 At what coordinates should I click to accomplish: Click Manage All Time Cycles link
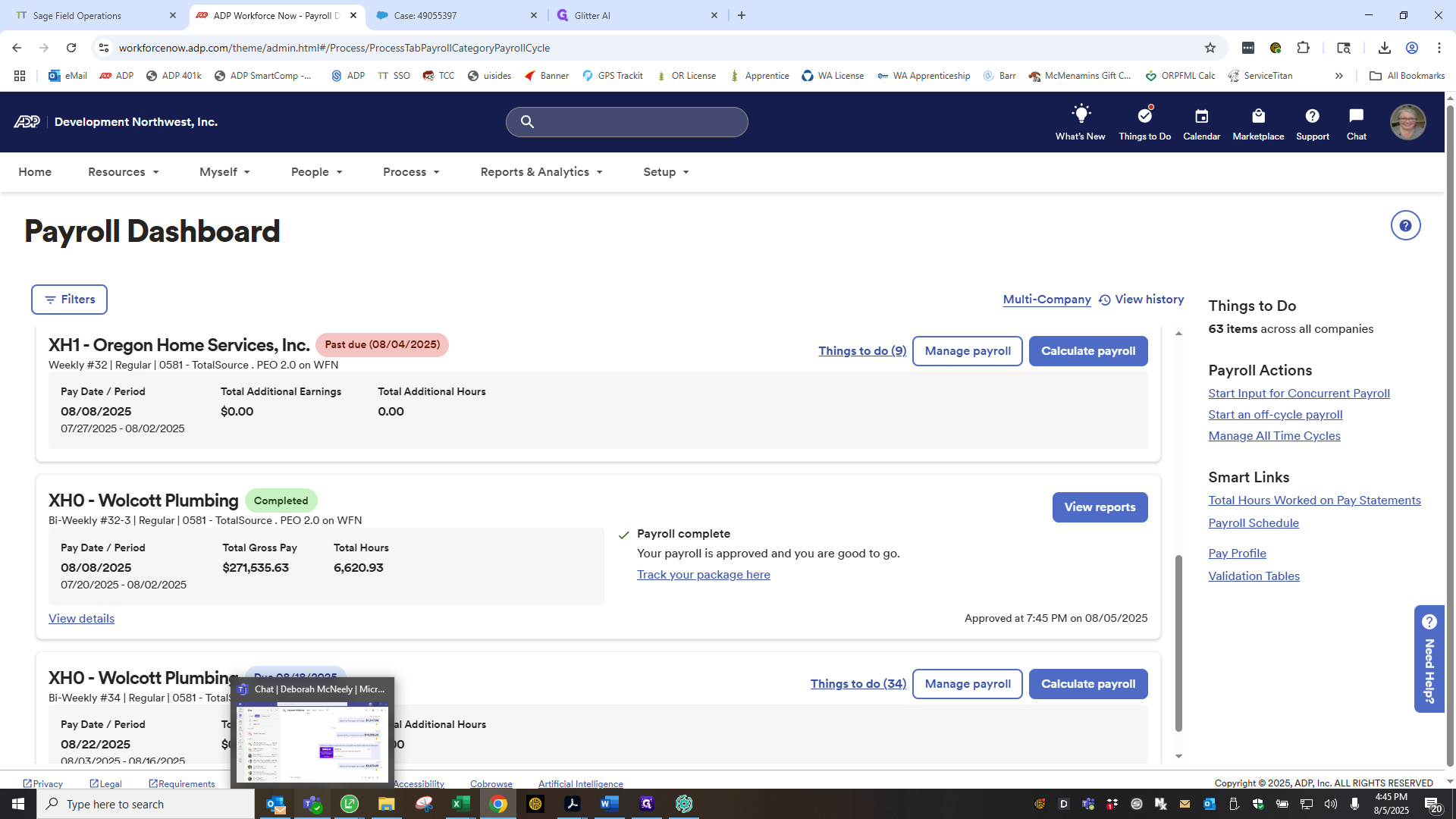tap(1275, 436)
